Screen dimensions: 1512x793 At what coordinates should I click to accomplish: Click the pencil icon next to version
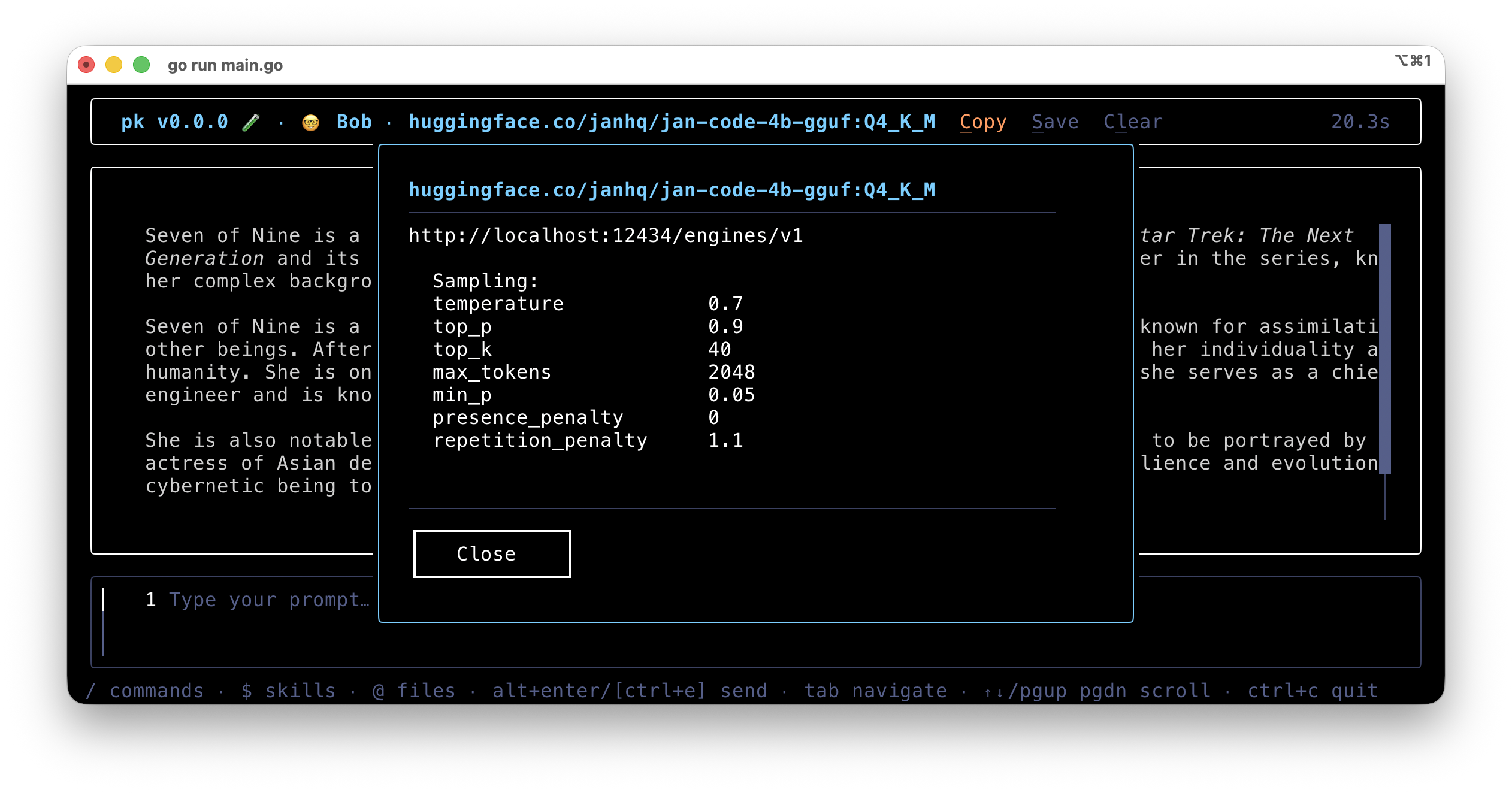click(x=251, y=122)
